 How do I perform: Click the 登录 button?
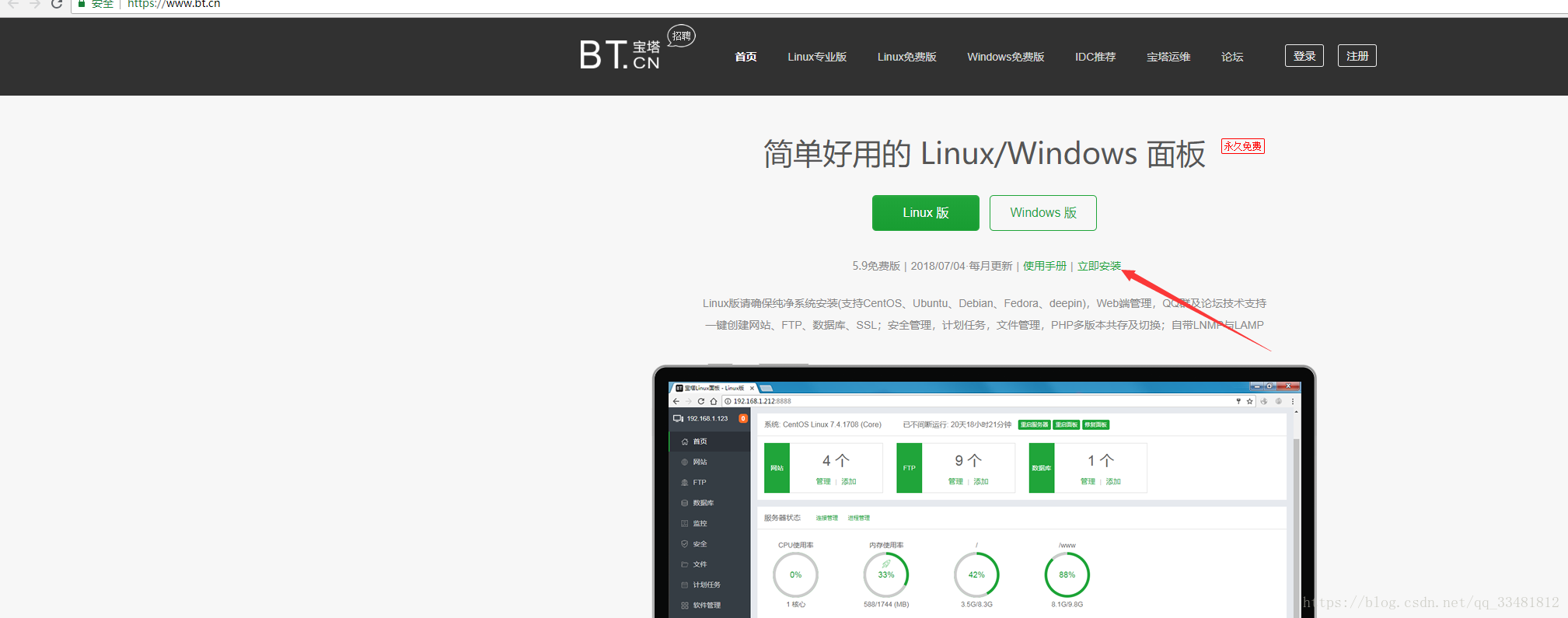pyautogui.click(x=1304, y=56)
